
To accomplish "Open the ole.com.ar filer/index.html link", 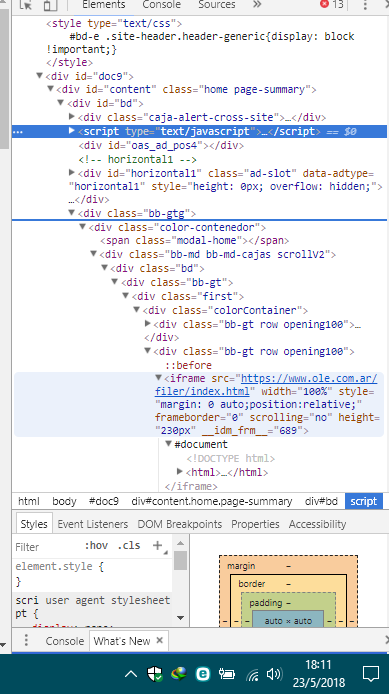I will [266, 385].
